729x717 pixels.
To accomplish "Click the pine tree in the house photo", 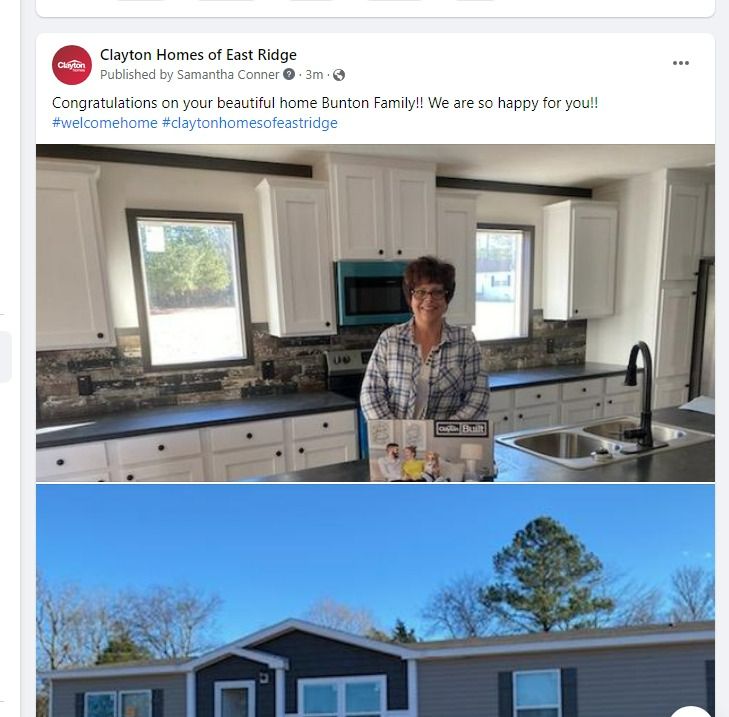I will point(546,573).
